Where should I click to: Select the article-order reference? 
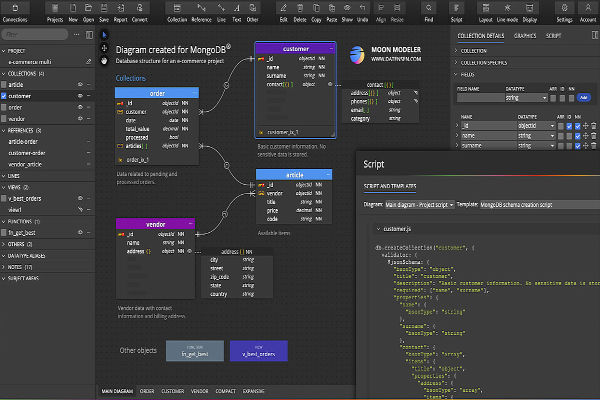pos(23,142)
